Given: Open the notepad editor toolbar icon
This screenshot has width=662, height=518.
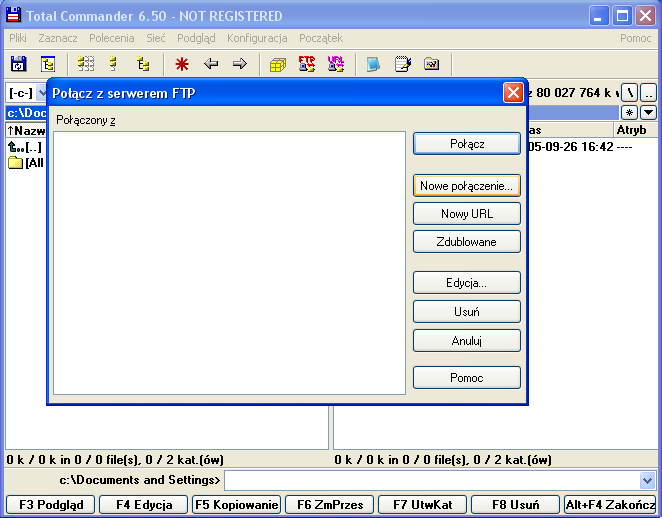Looking at the screenshot, I should [402, 64].
